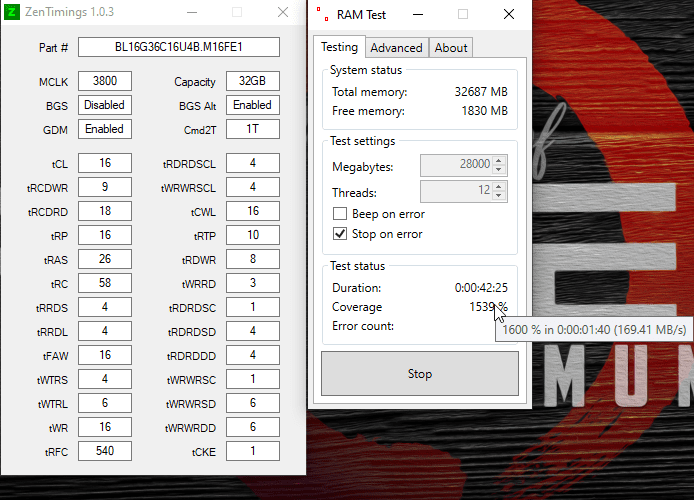Screen dimensions: 694x500
Task: Click the tCKE value box
Action: pyautogui.click(x=253, y=451)
